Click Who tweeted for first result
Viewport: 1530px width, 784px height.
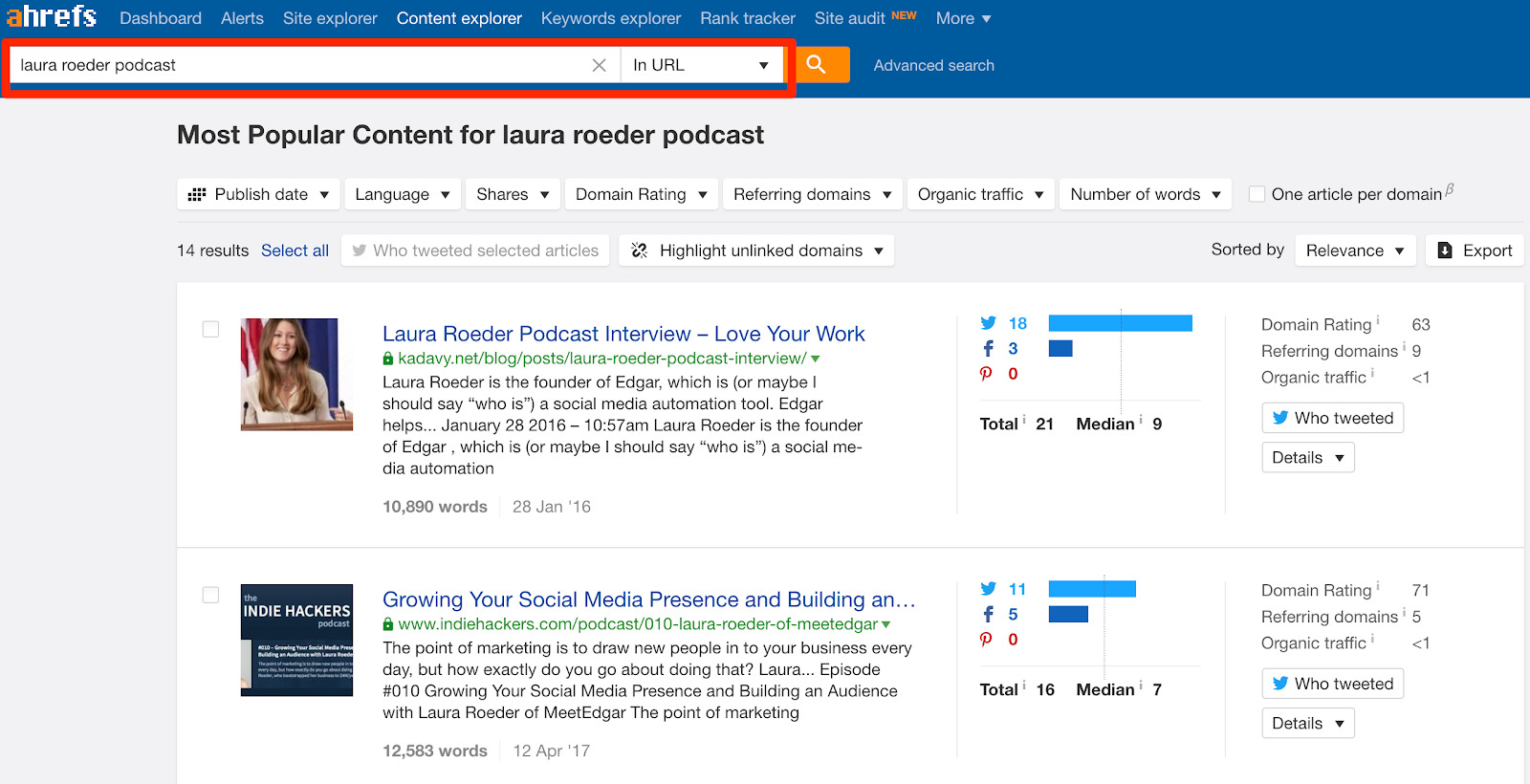tap(1333, 418)
